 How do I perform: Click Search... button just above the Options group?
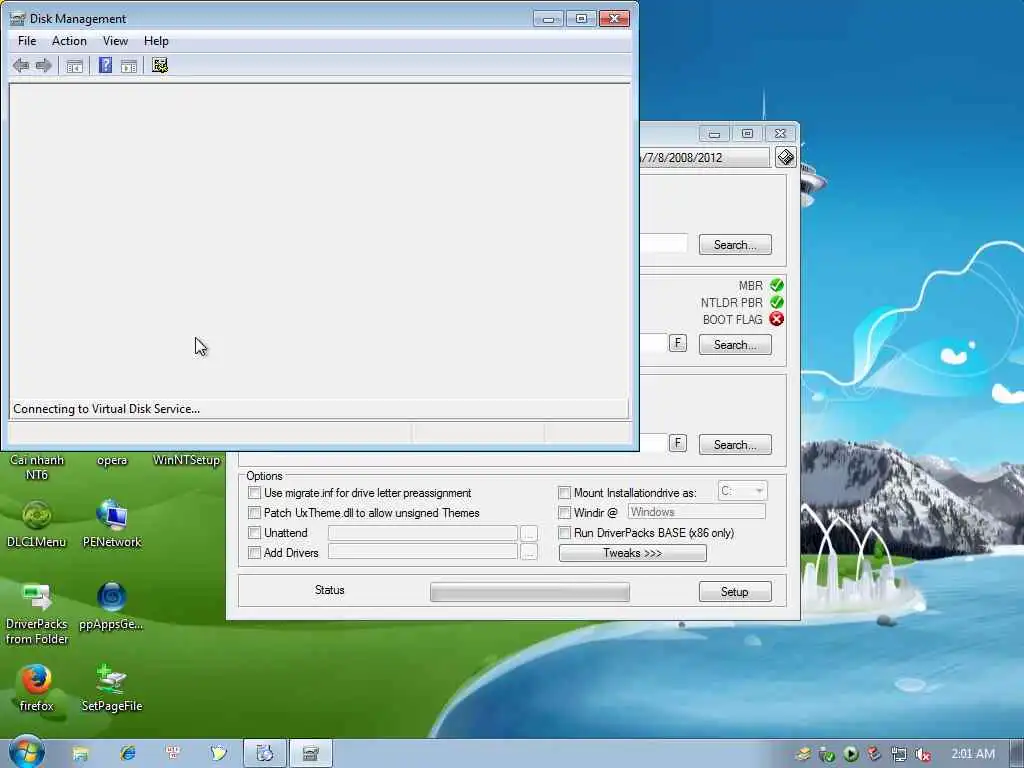click(x=735, y=445)
